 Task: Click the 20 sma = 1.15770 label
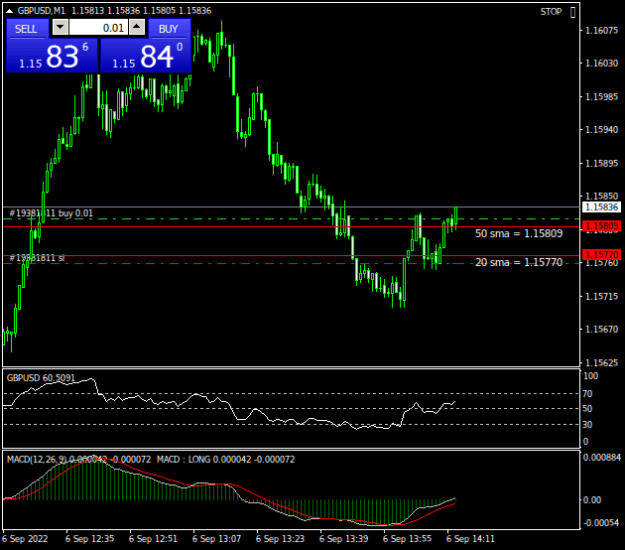pos(519,262)
